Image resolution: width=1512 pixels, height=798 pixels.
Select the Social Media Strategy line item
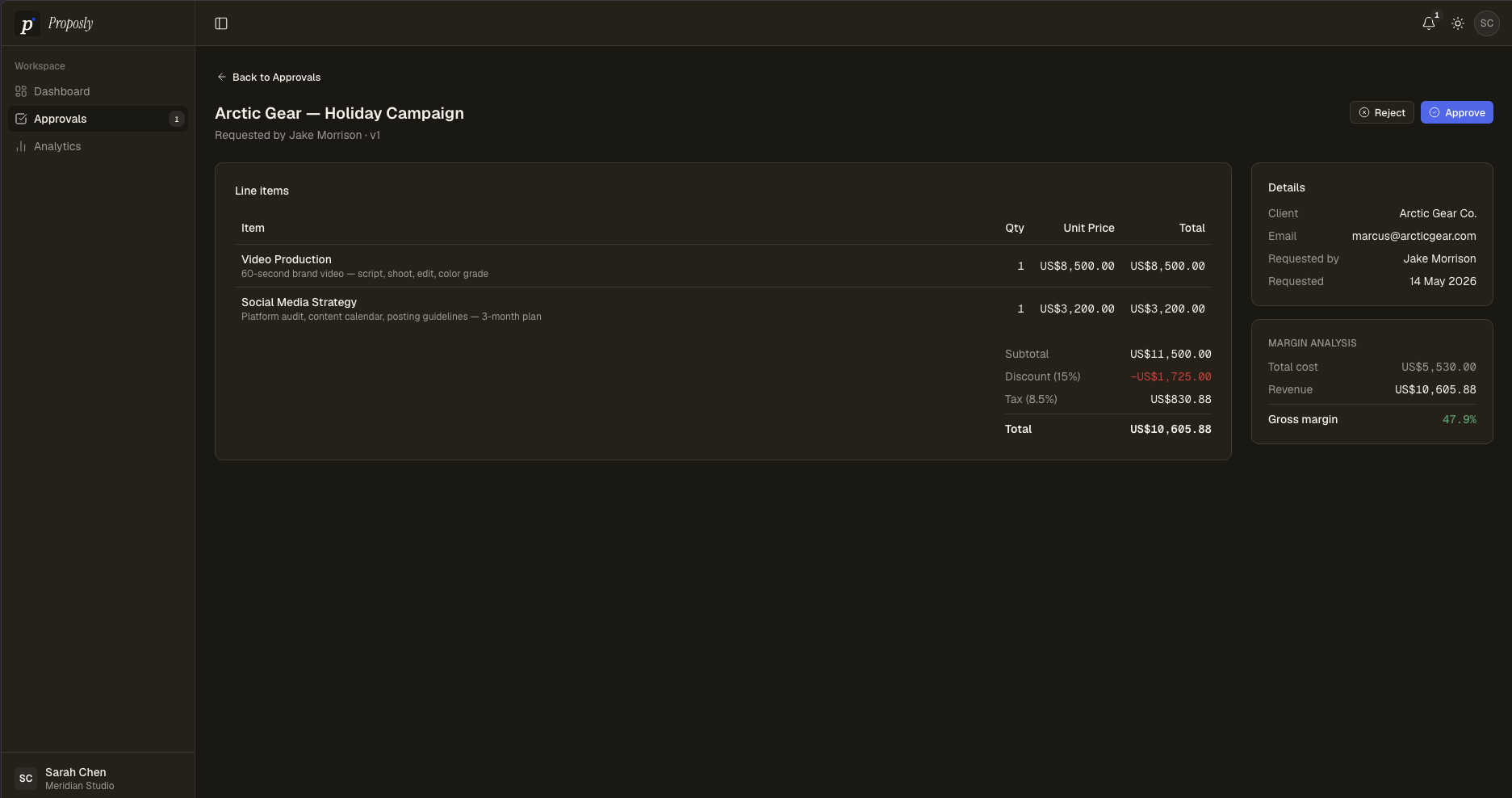(x=723, y=309)
